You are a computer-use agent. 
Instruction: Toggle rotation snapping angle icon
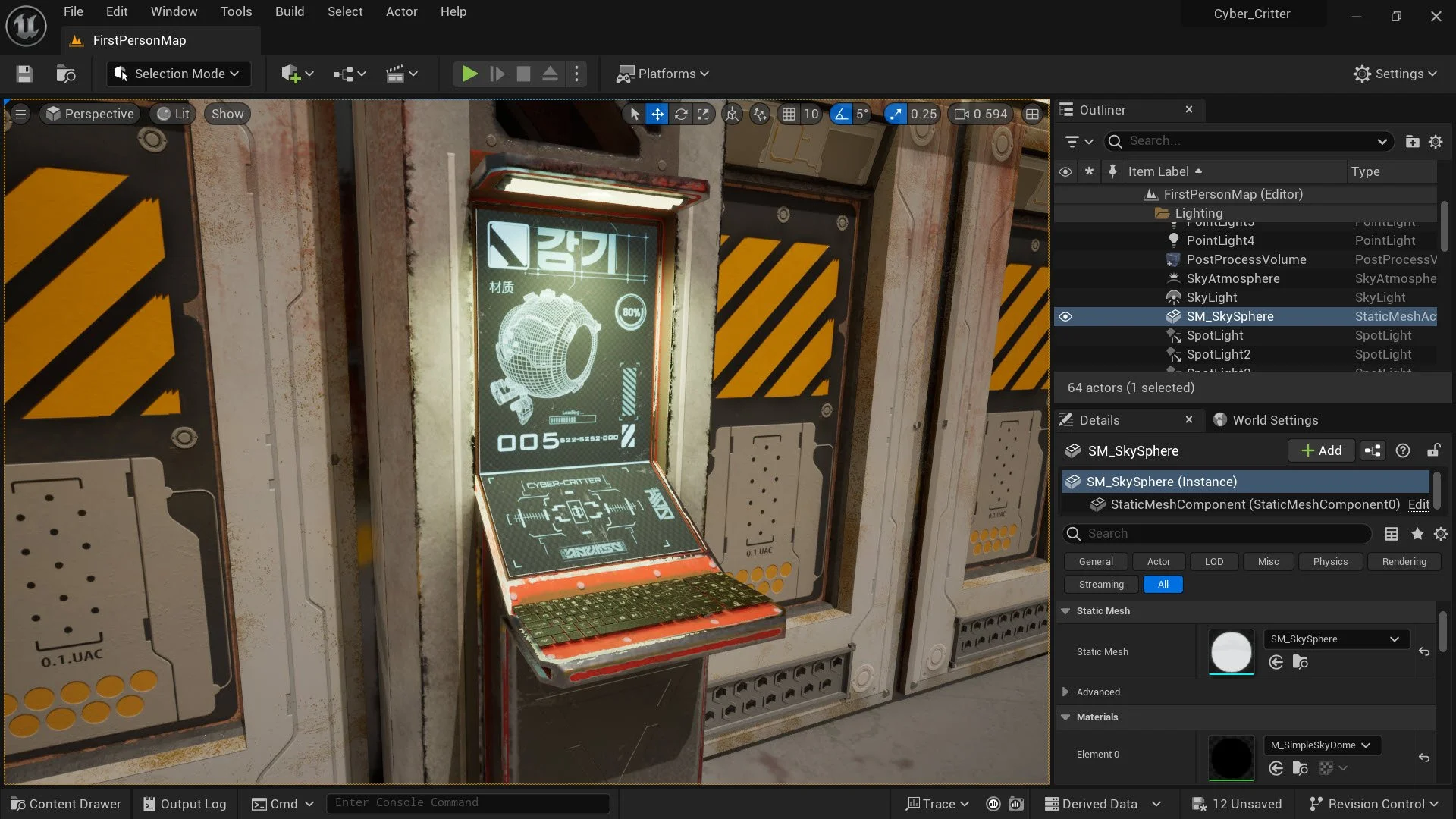(840, 114)
